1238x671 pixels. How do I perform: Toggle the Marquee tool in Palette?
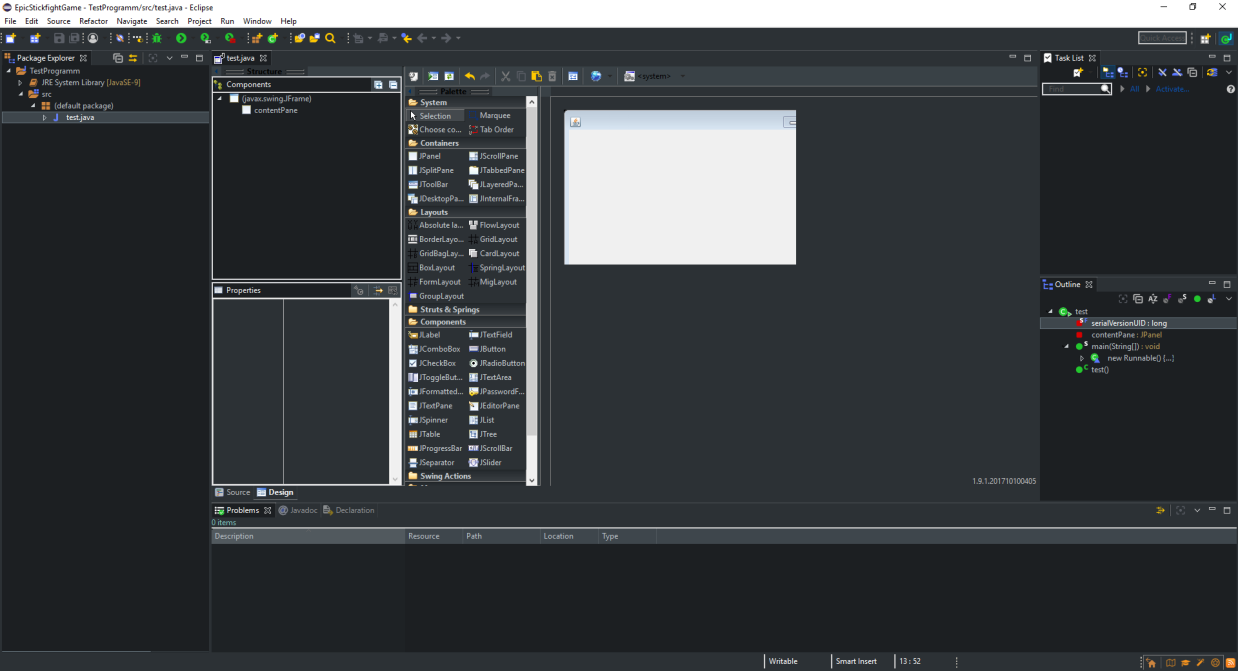tap(495, 116)
